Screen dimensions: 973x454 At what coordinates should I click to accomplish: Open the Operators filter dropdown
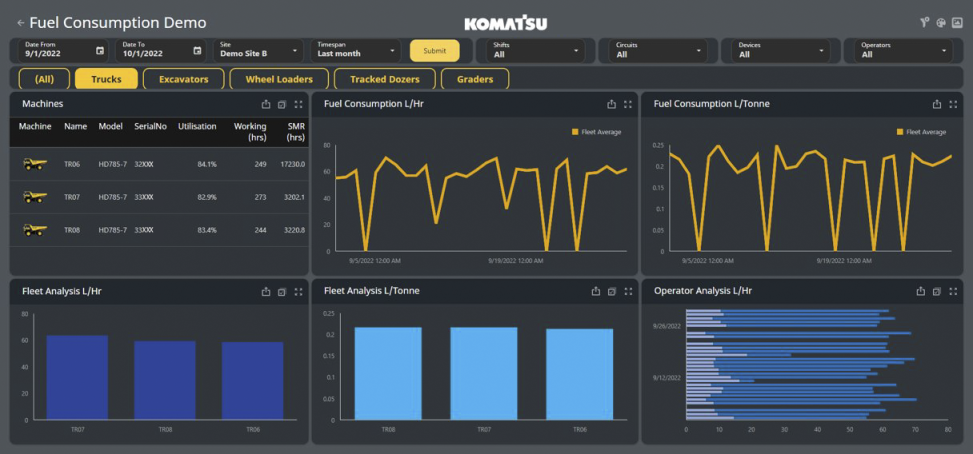904,50
